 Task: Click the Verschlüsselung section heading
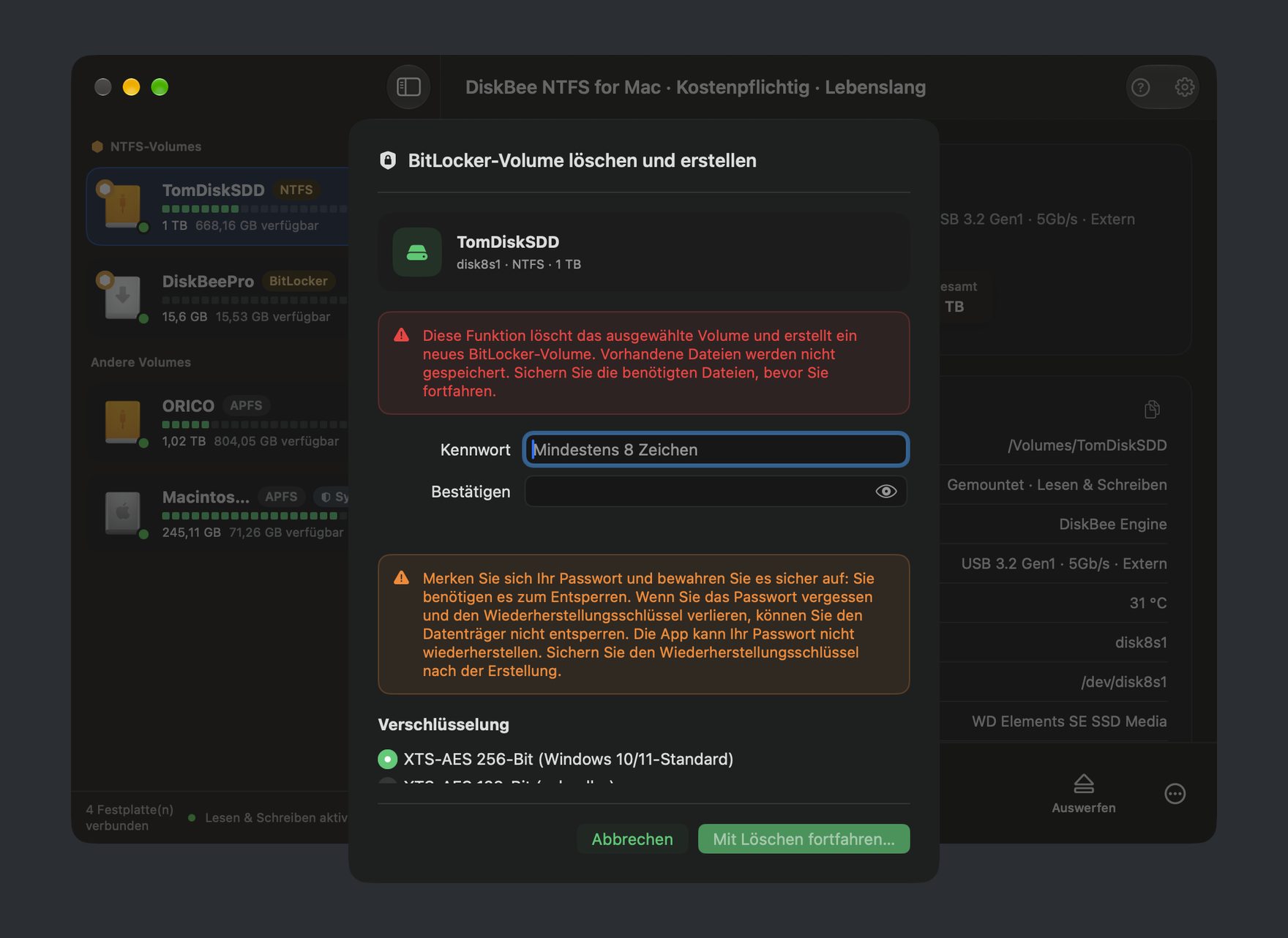443,724
